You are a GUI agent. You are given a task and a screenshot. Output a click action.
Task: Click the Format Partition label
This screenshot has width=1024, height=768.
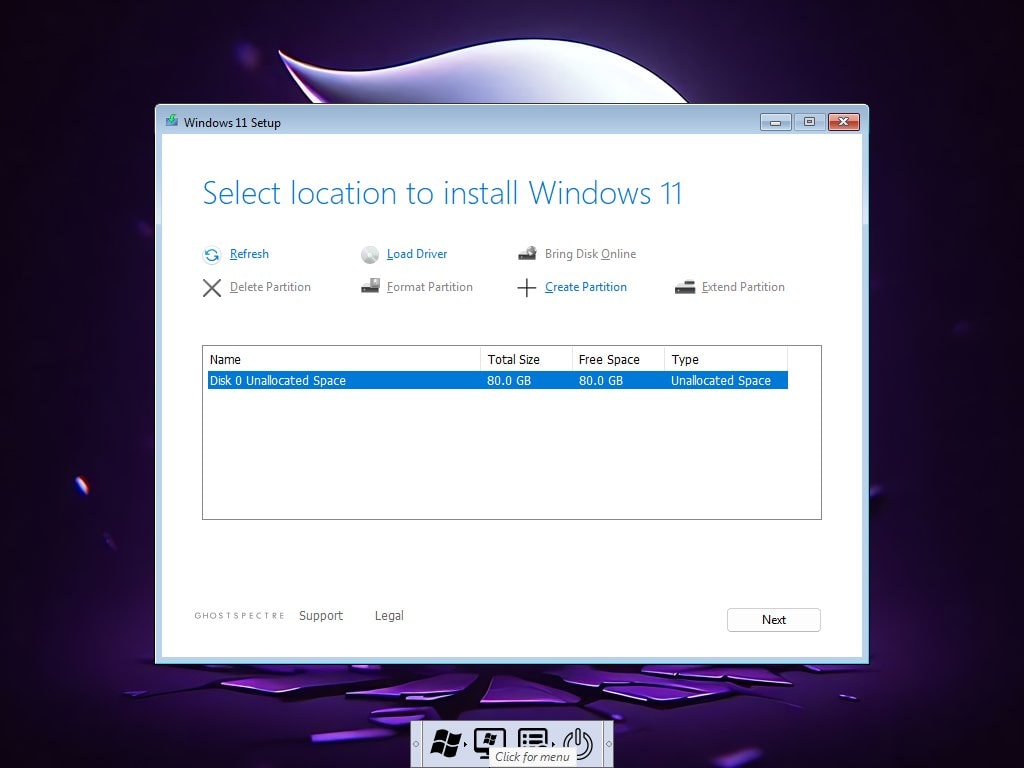click(429, 287)
